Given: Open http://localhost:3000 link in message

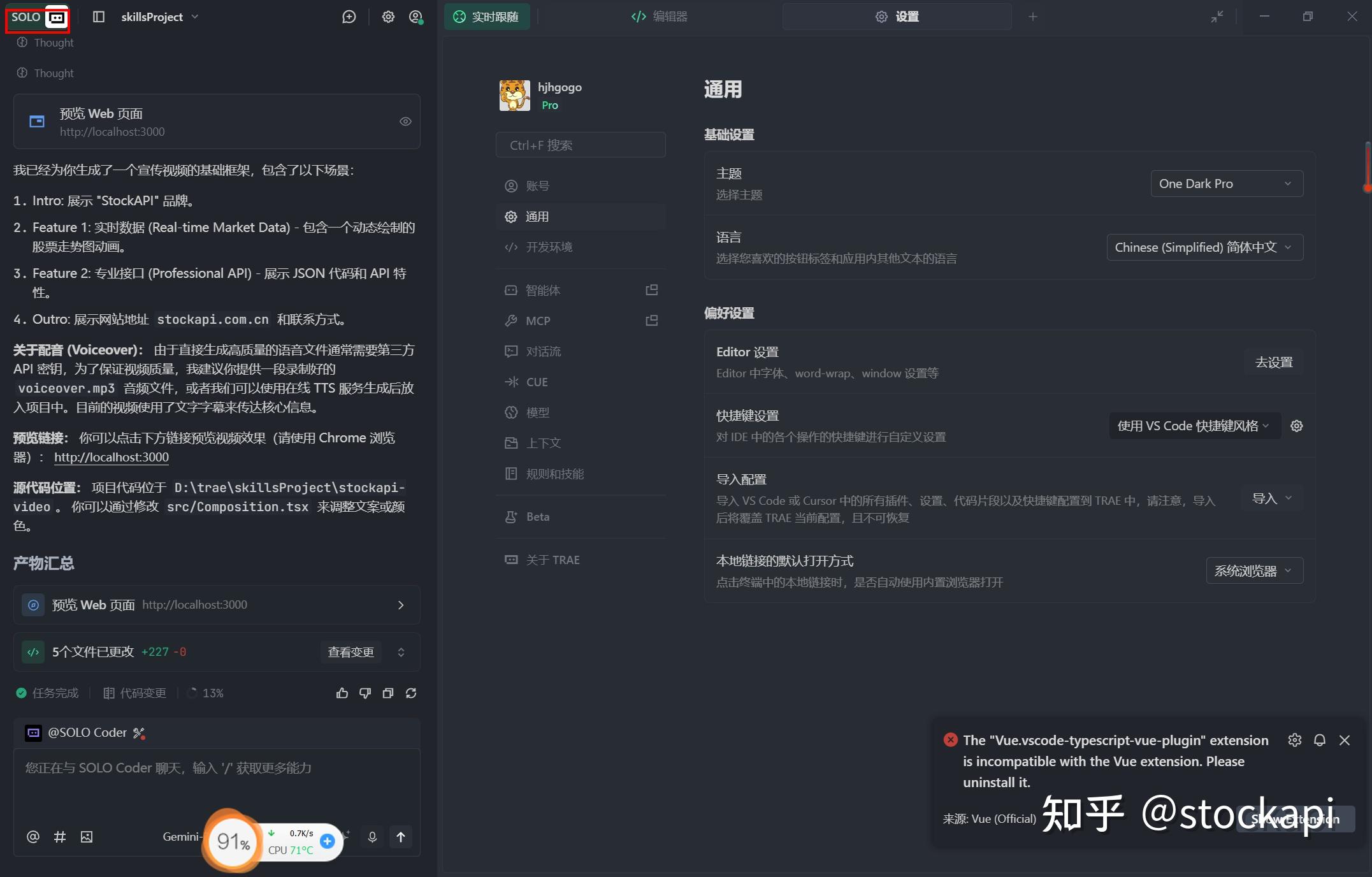Looking at the screenshot, I should pos(112,457).
